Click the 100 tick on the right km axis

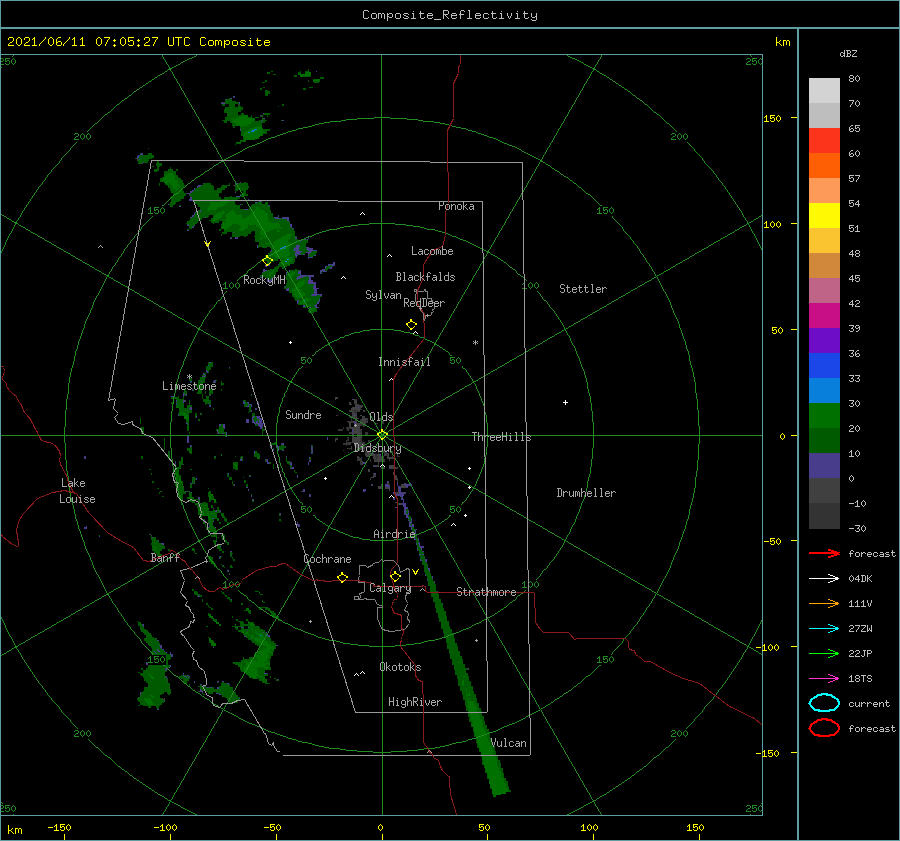tap(772, 224)
